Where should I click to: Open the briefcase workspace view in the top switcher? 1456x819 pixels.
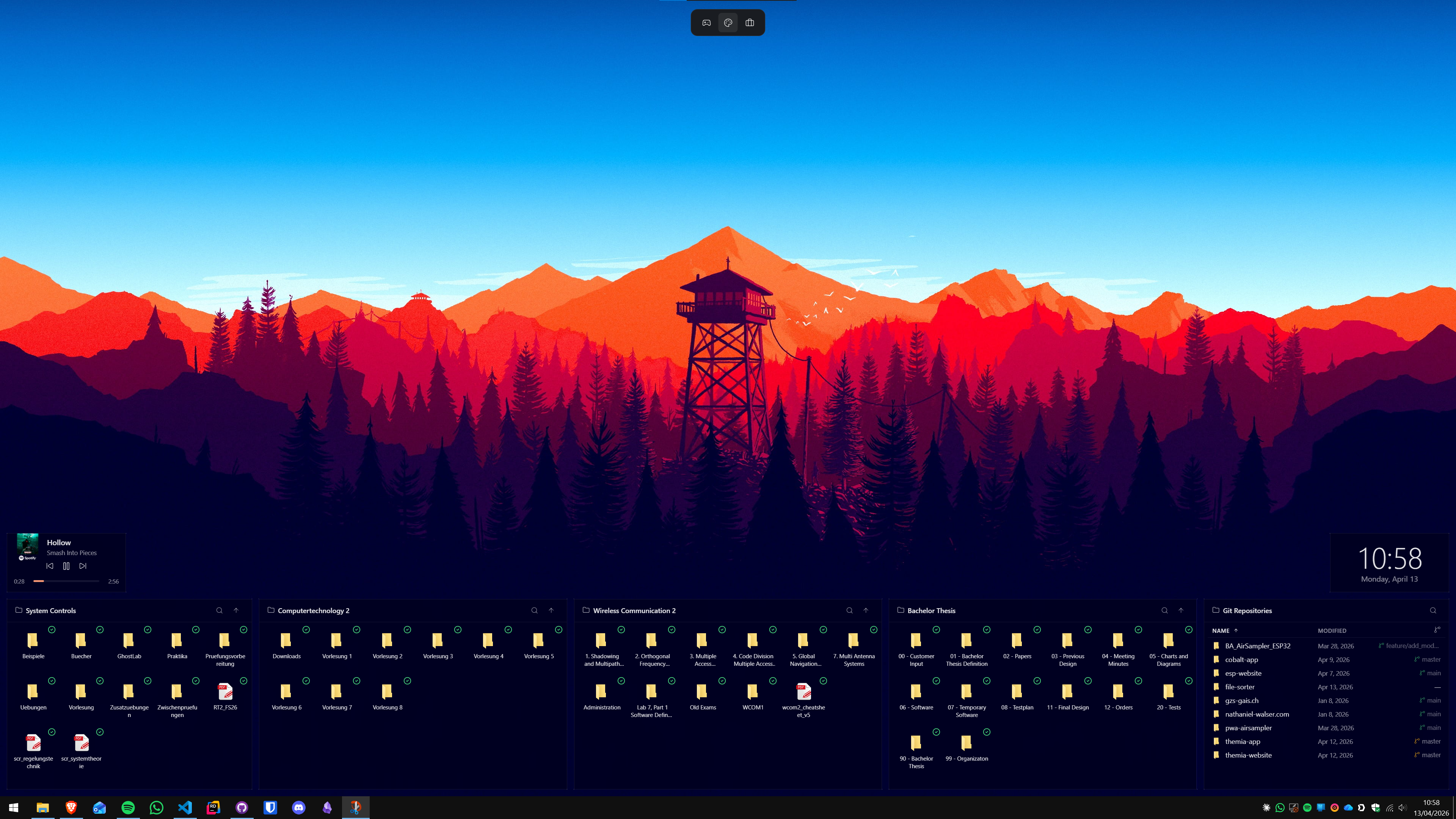click(750, 23)
